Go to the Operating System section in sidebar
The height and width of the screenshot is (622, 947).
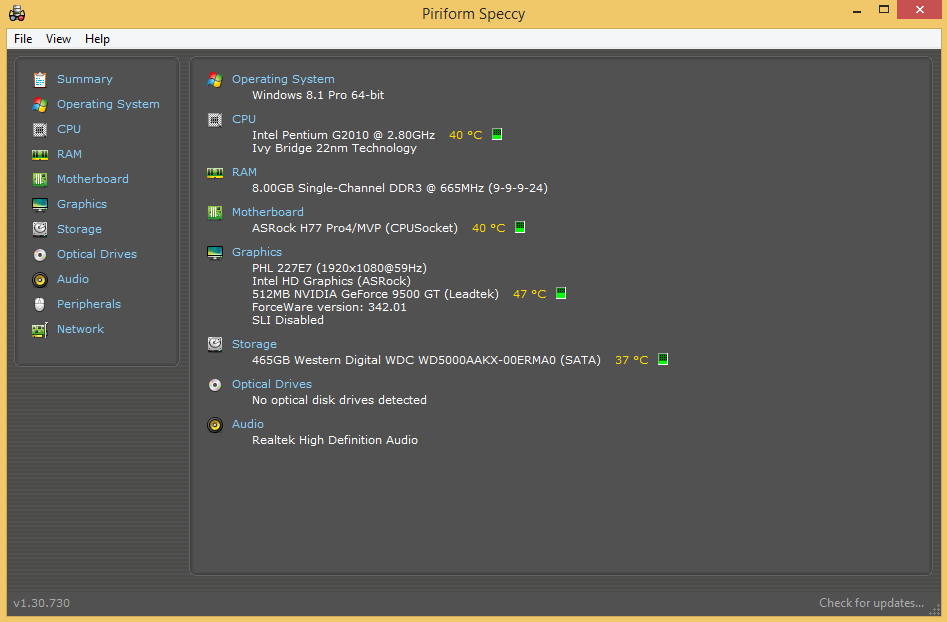click(108, 104)
